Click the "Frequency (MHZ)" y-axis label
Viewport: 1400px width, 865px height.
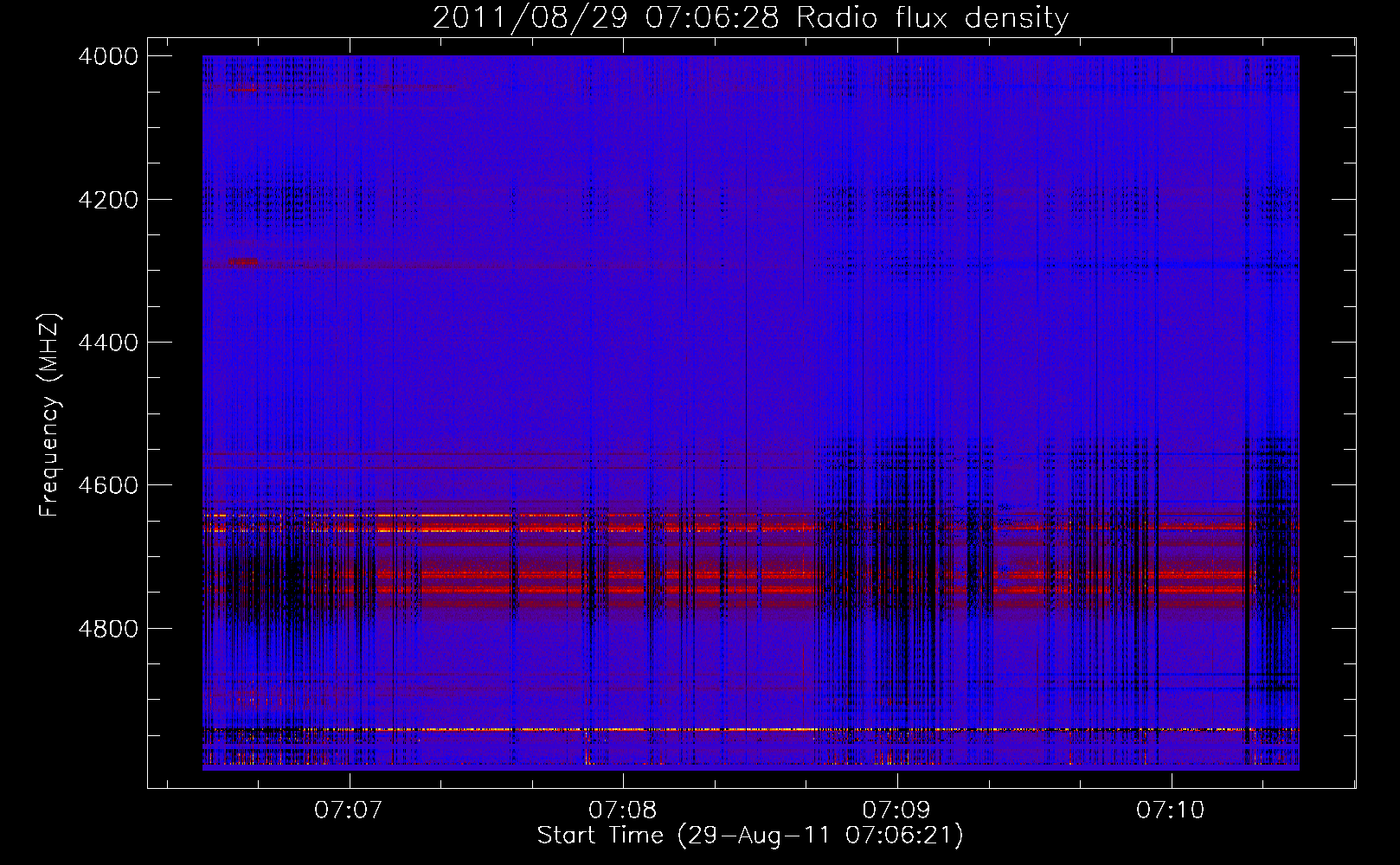[x=50, y=415]
